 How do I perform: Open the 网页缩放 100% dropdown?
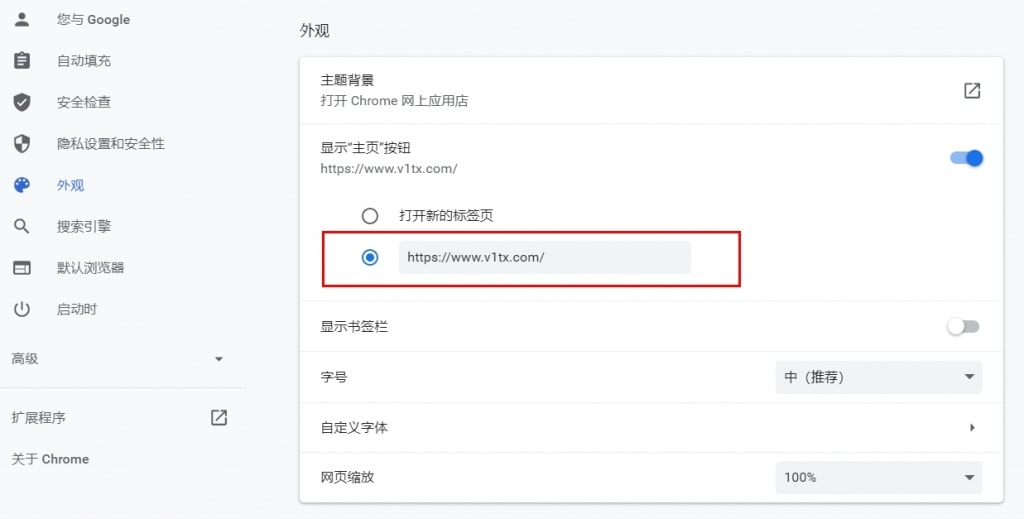pyautogui.click(x=878, y=477)
